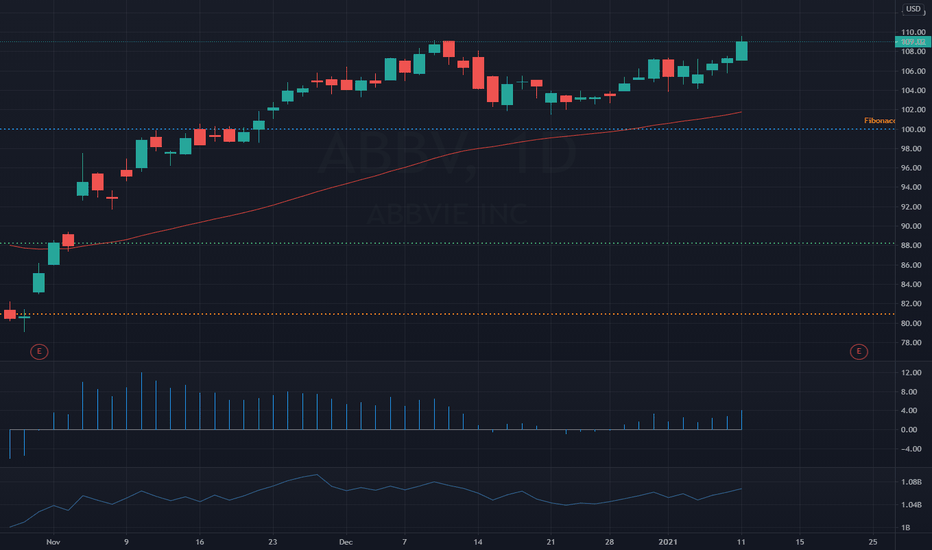The image size is (932, 550).
Task: Click the 25 date label on the time axis
Action: tap(873, 542)
